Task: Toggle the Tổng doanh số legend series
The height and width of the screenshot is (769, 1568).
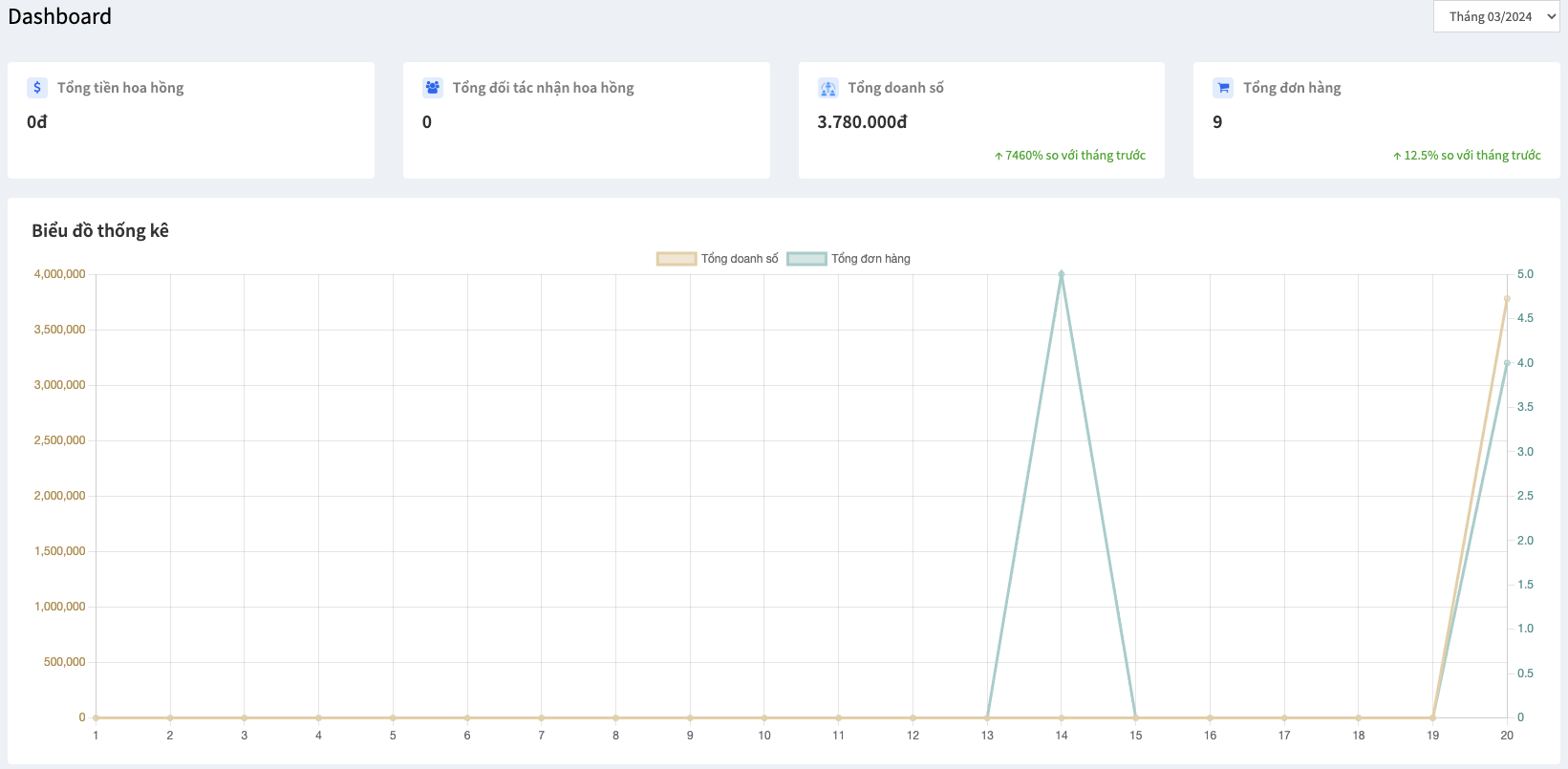Action: tap(740, 259)
